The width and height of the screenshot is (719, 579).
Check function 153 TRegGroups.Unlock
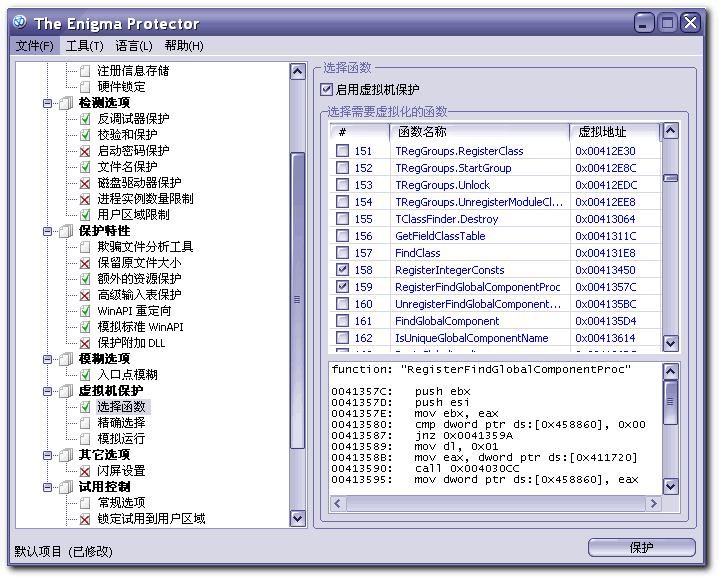coord(342,185)
